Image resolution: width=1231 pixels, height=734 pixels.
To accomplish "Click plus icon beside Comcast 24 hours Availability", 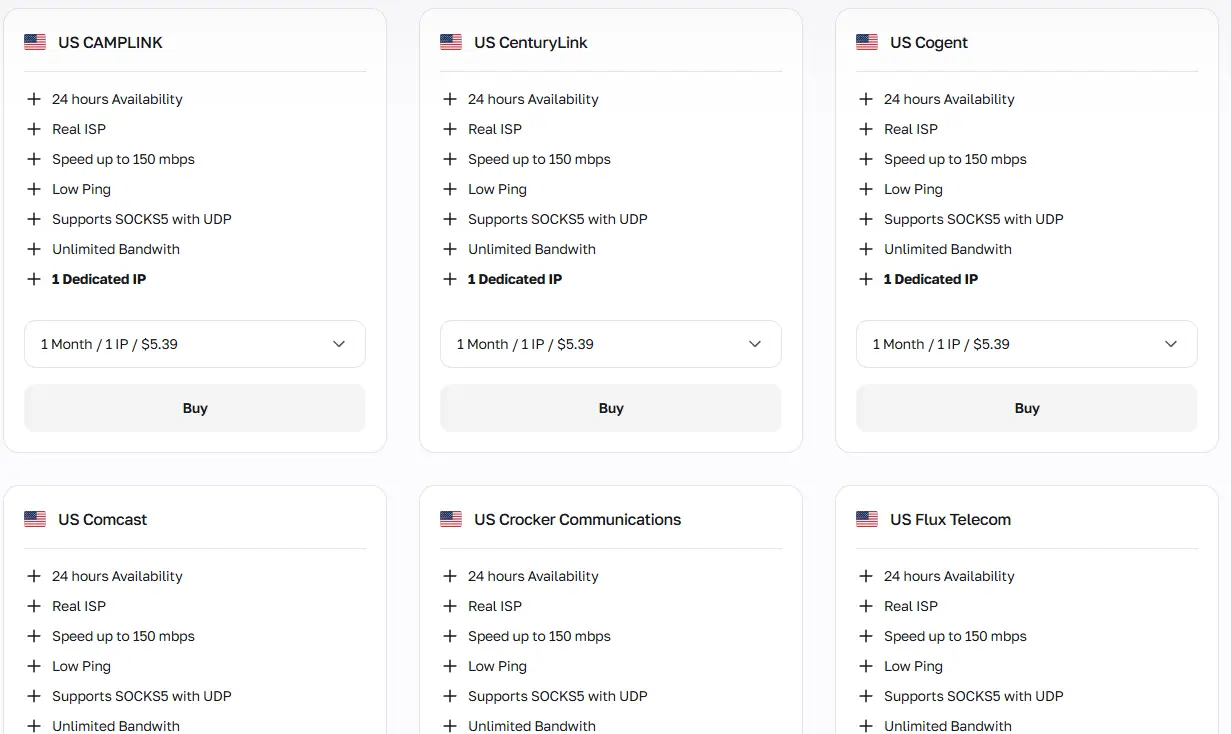I will tap(34, 576).
